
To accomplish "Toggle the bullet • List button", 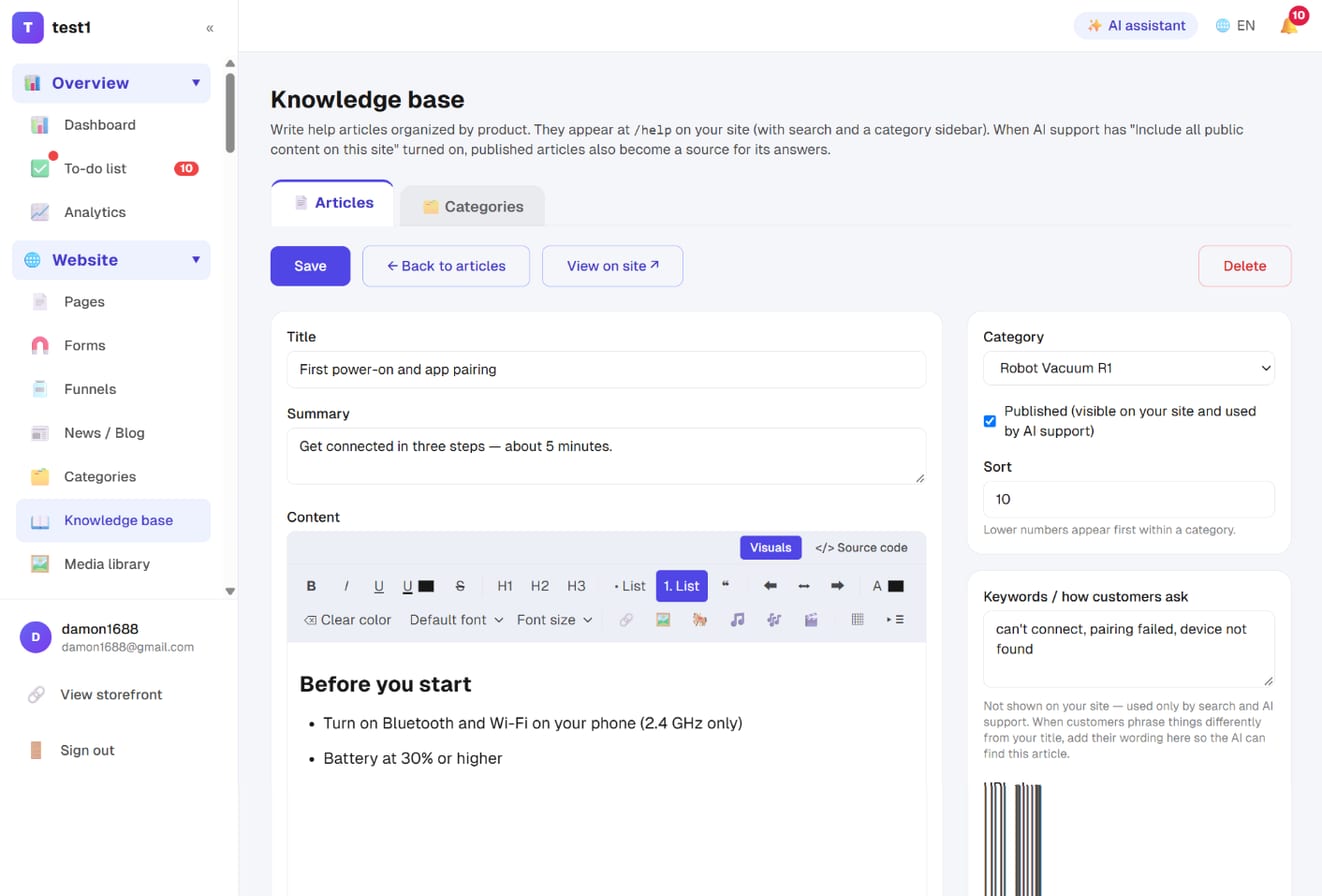I will tap(630, 586).
